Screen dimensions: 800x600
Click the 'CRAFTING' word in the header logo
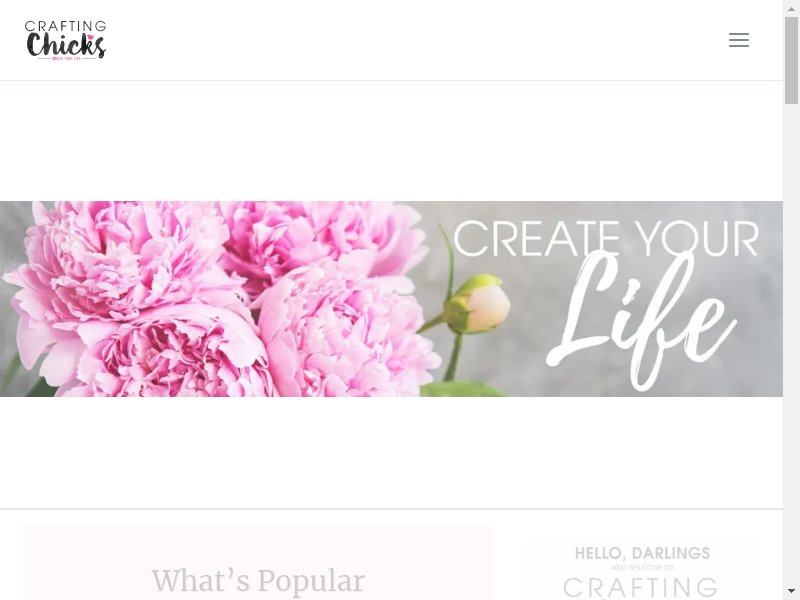coord(65,26)
